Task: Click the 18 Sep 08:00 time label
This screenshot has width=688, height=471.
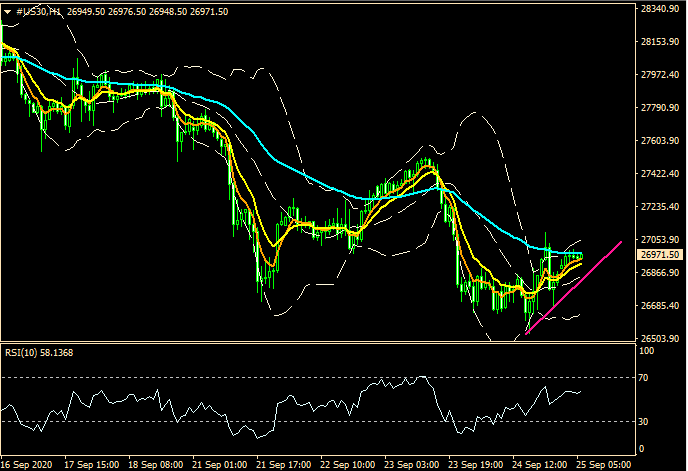Action: point(156,464)
